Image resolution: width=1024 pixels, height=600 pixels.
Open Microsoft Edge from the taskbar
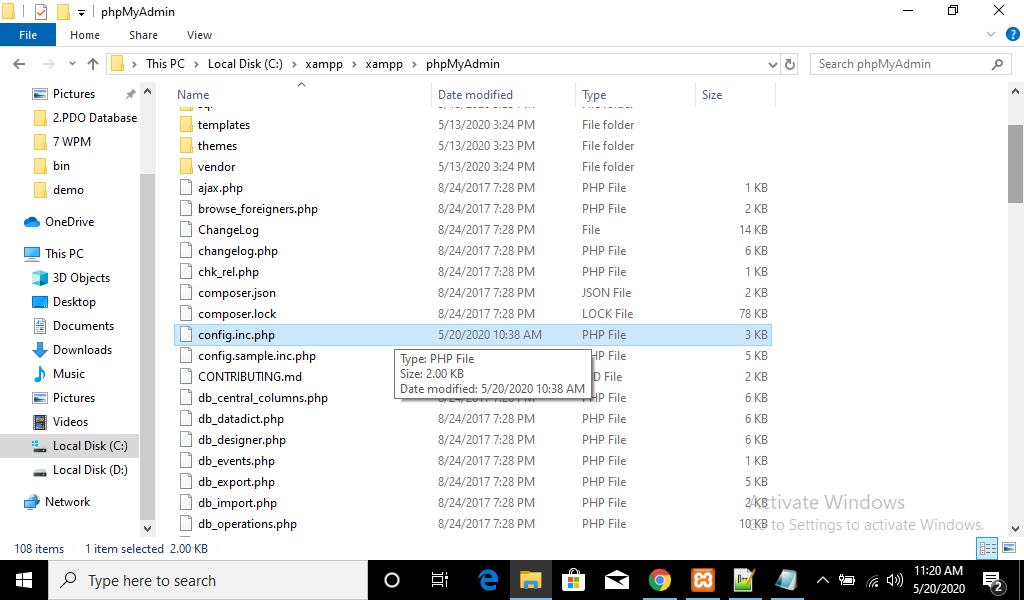point(488,580)
